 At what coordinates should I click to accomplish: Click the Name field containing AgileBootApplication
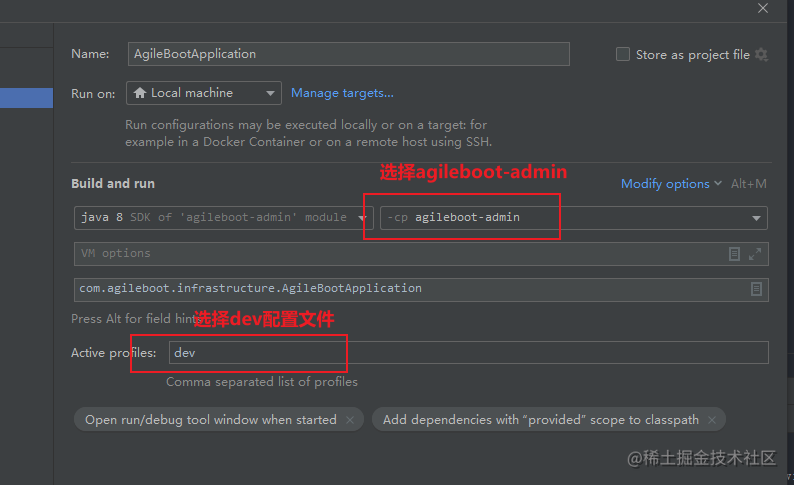tap(348, 54)
